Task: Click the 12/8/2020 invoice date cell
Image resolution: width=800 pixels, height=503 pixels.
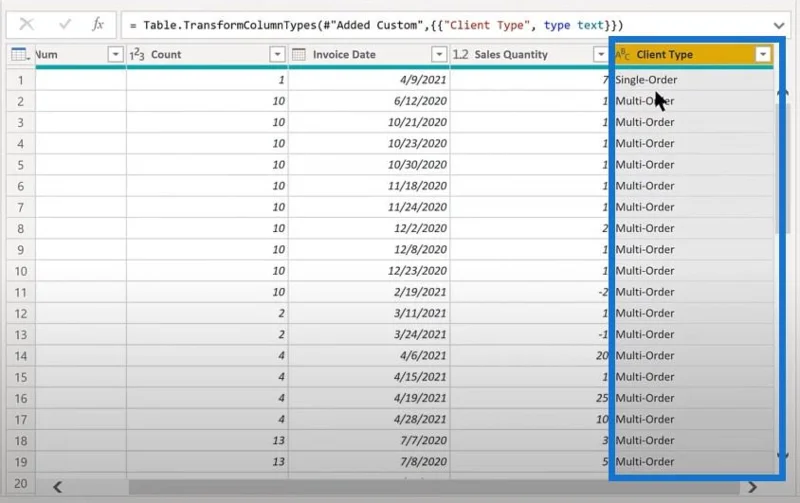Action: [x=369, y=249]
